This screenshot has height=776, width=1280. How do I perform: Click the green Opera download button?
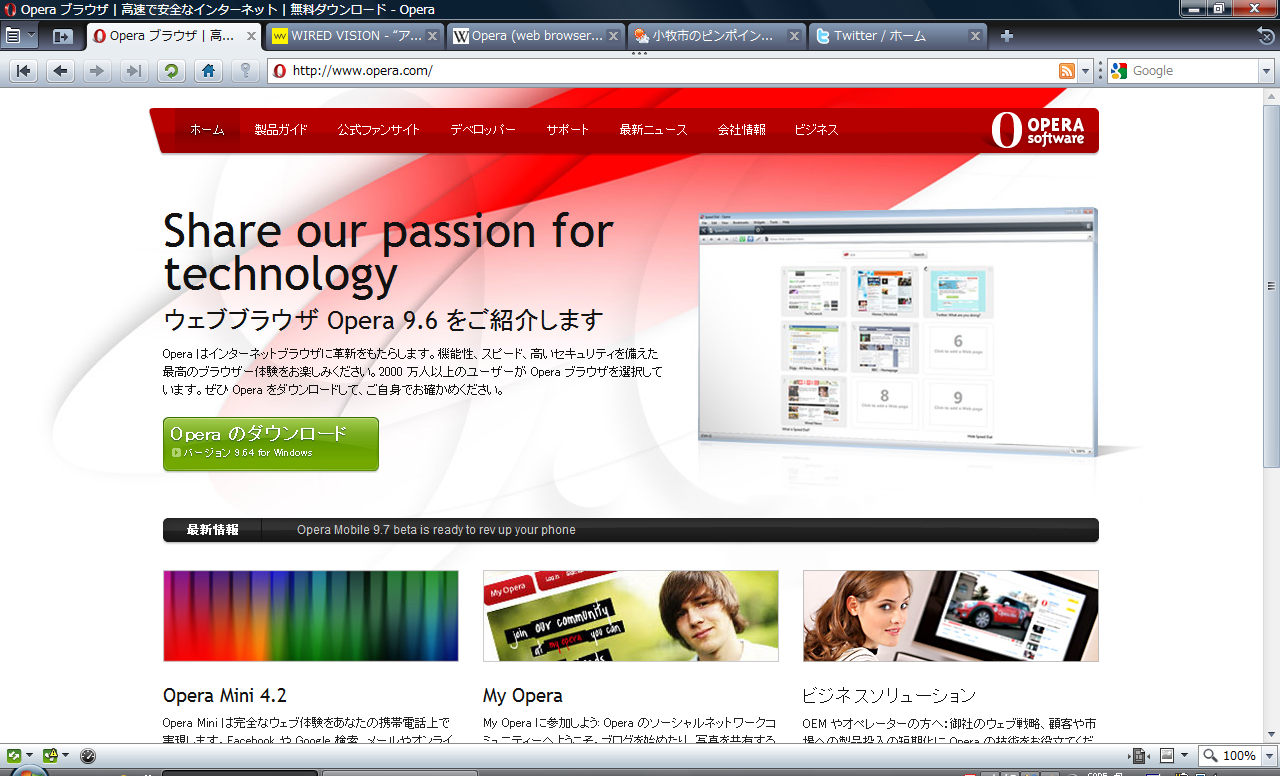[271, 443]
